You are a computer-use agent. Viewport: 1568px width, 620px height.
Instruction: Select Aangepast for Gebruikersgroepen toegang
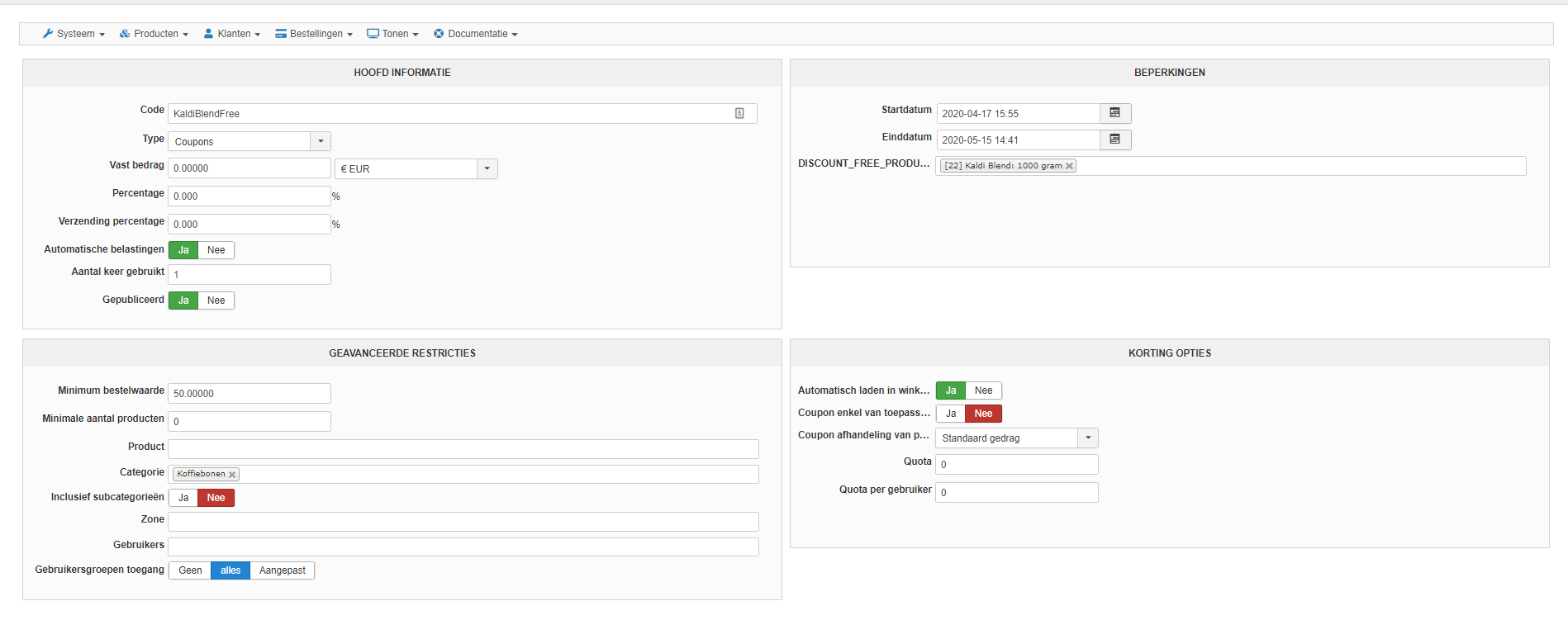[283, 570]
